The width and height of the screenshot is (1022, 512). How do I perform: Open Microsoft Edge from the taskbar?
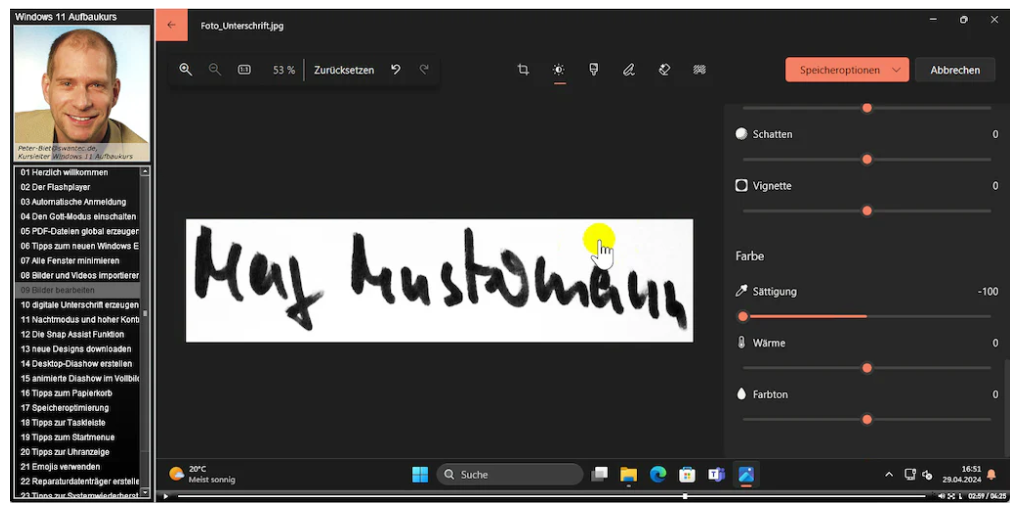click(x=658, y=474)
